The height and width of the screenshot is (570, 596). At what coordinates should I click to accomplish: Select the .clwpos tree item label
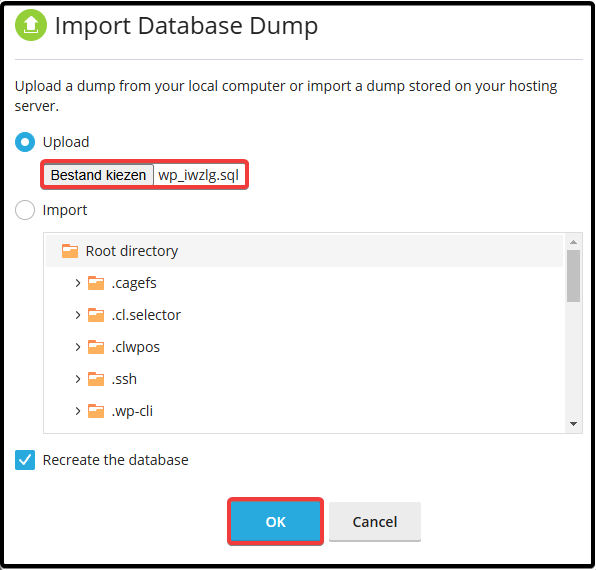(x=136, y=347)
